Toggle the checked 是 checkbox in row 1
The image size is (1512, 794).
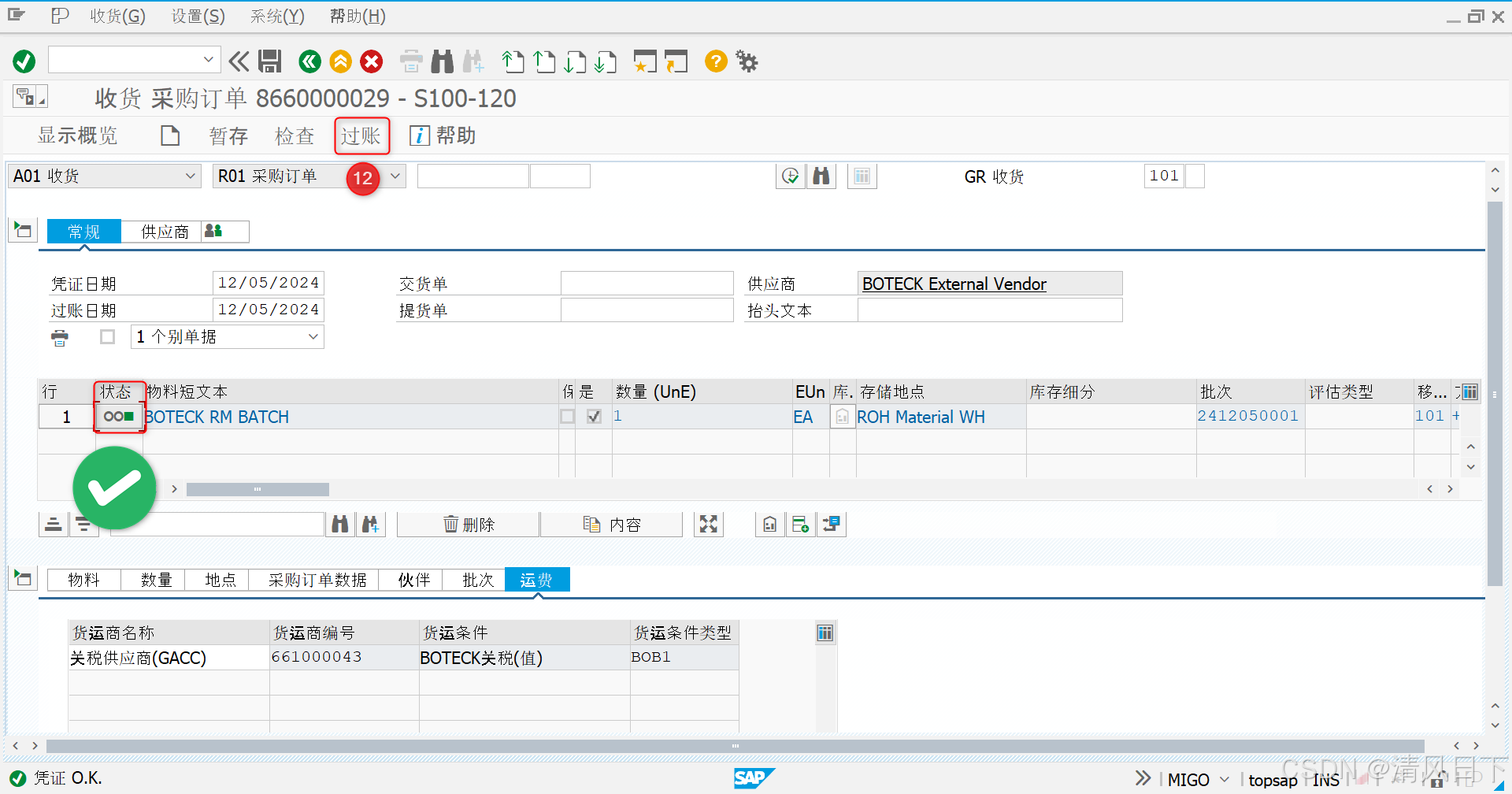[x=594, y=416]
